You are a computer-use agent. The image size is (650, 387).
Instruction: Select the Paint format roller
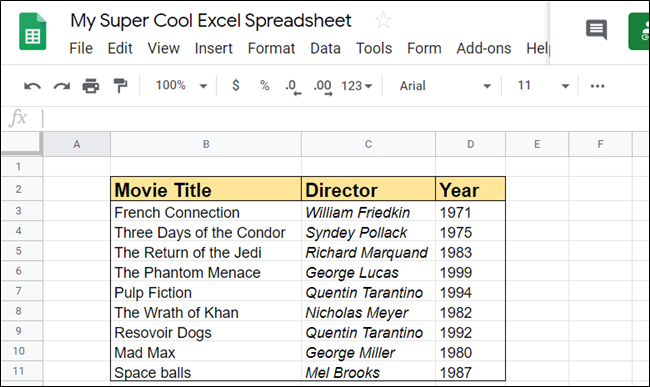click(120, 86)
